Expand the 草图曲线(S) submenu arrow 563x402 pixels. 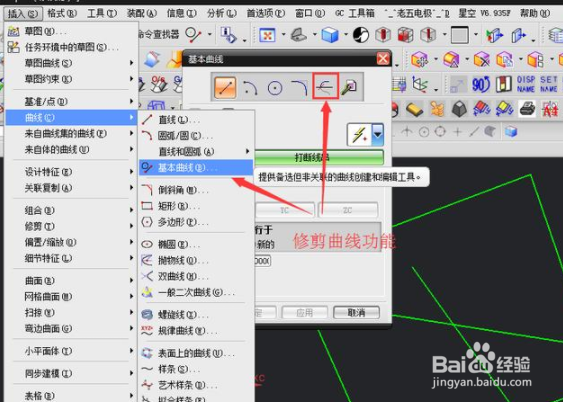tap(132, 63)
